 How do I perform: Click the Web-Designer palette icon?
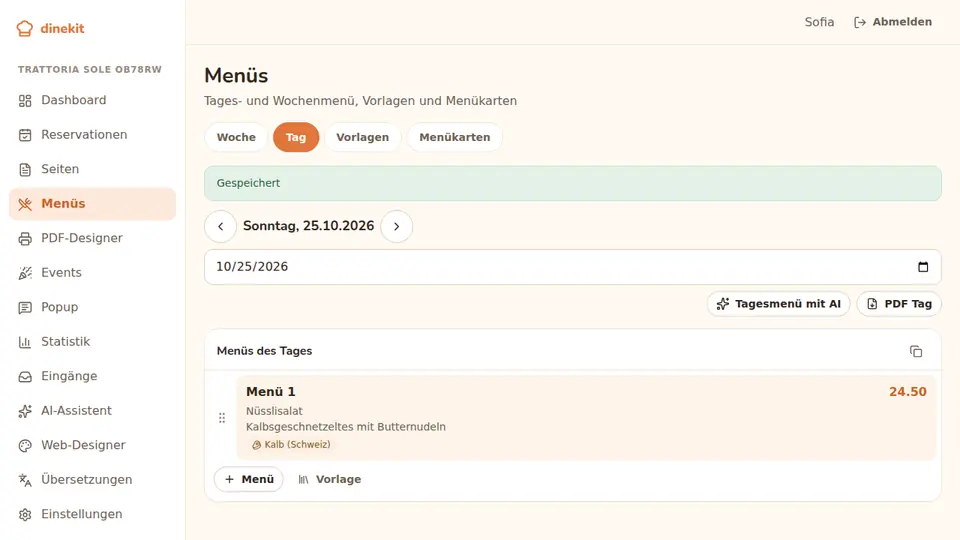pos(25,445)
